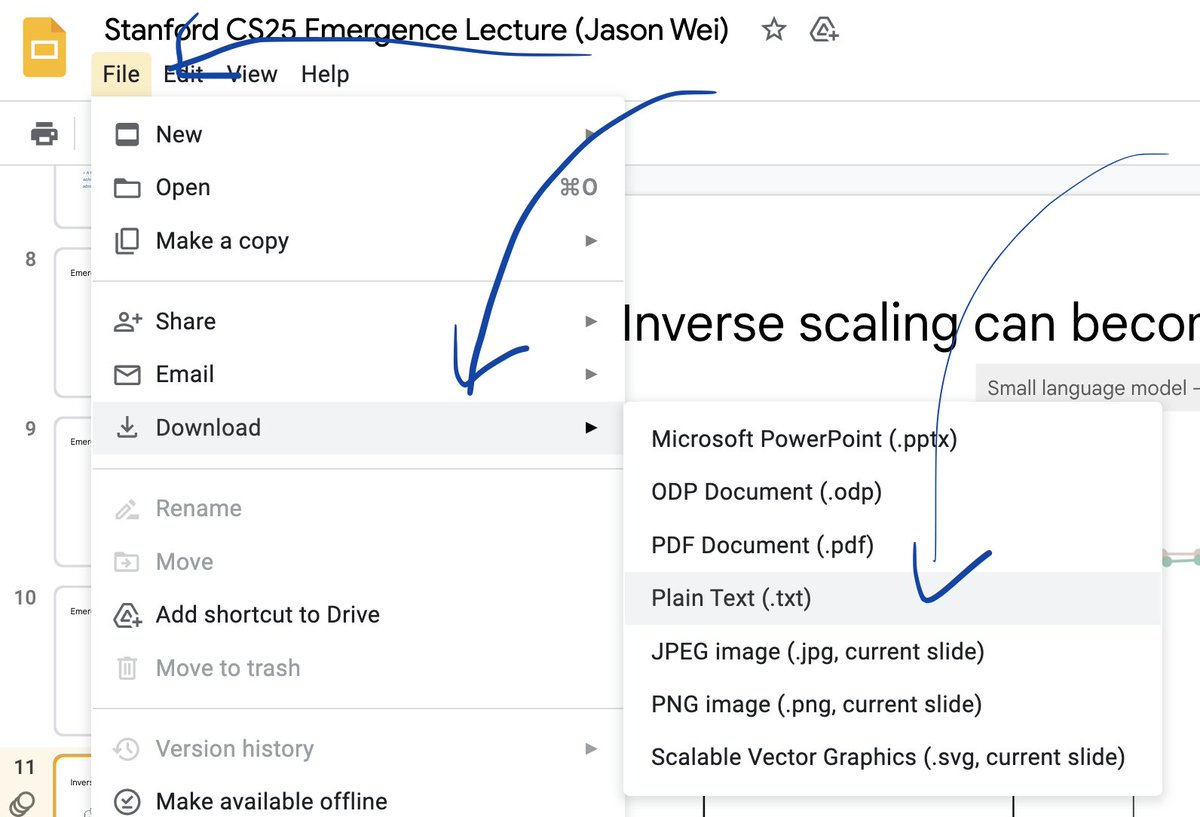Star the presentation

(x=774, y=31)
